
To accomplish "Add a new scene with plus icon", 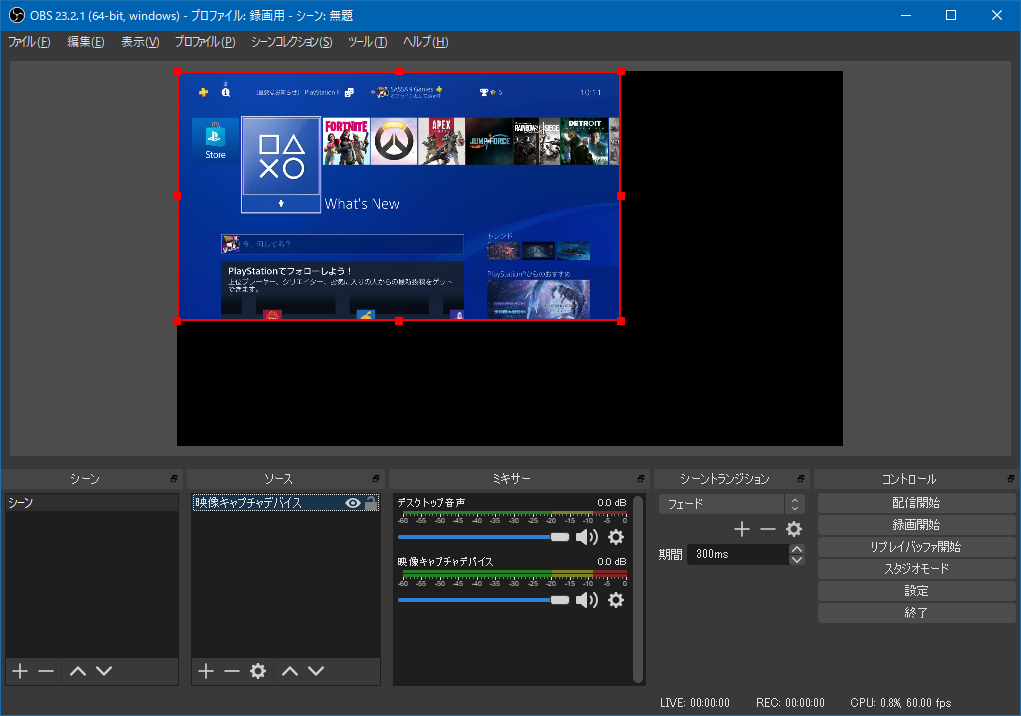I will [x=20, y=671].
